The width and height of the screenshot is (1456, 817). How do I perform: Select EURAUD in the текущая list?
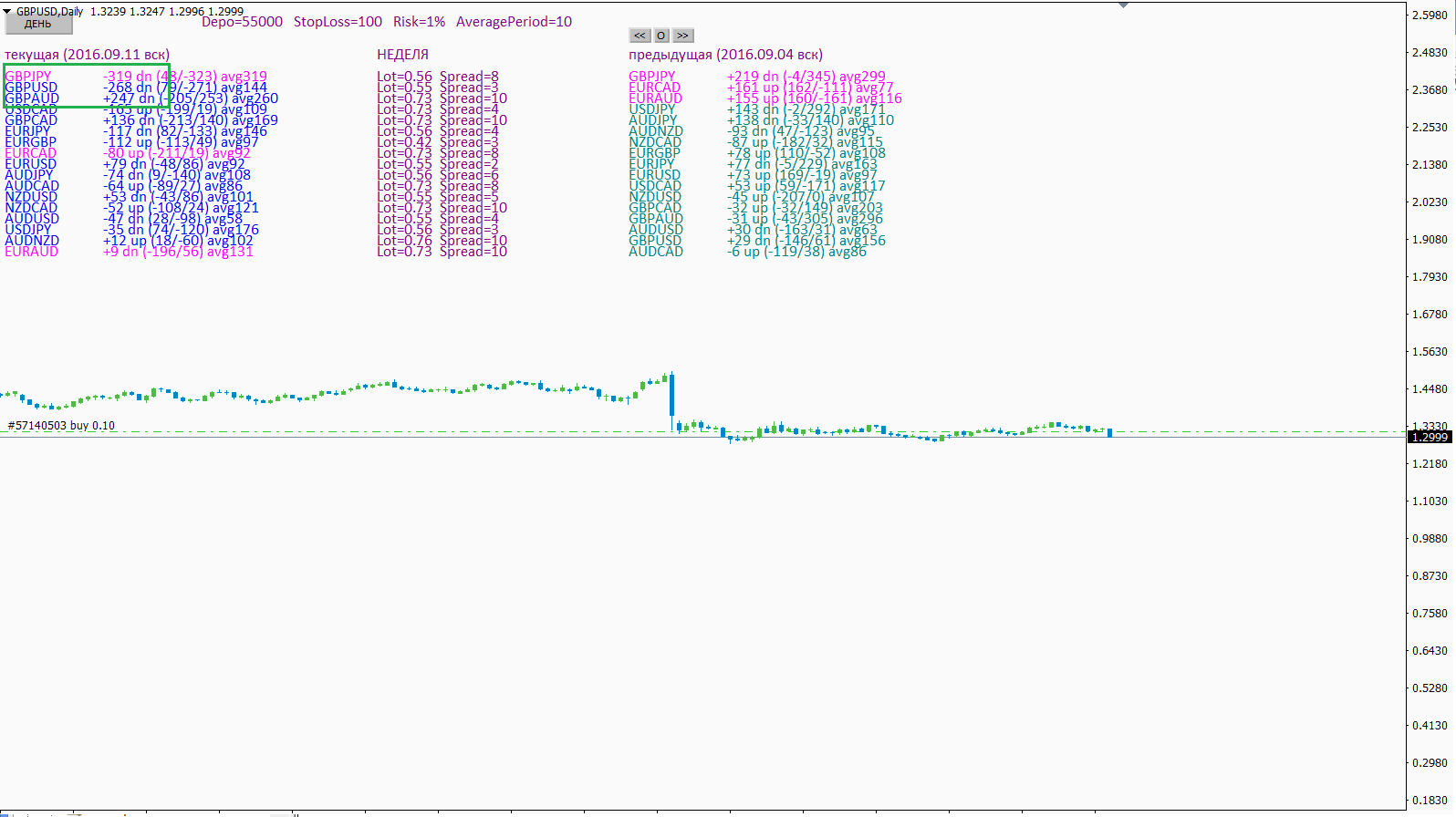click(x=31, y=252)
